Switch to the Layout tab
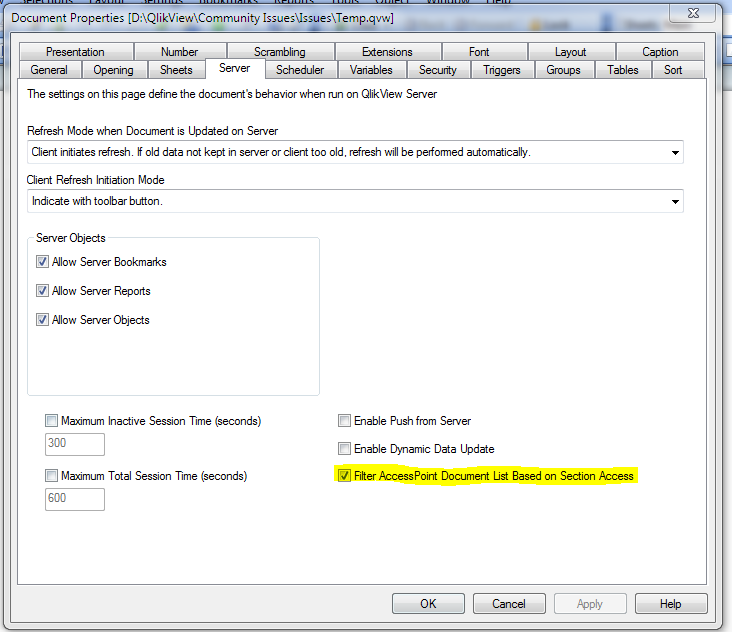Viewport: 732px width, 632px height. click(x=570, y=52)
